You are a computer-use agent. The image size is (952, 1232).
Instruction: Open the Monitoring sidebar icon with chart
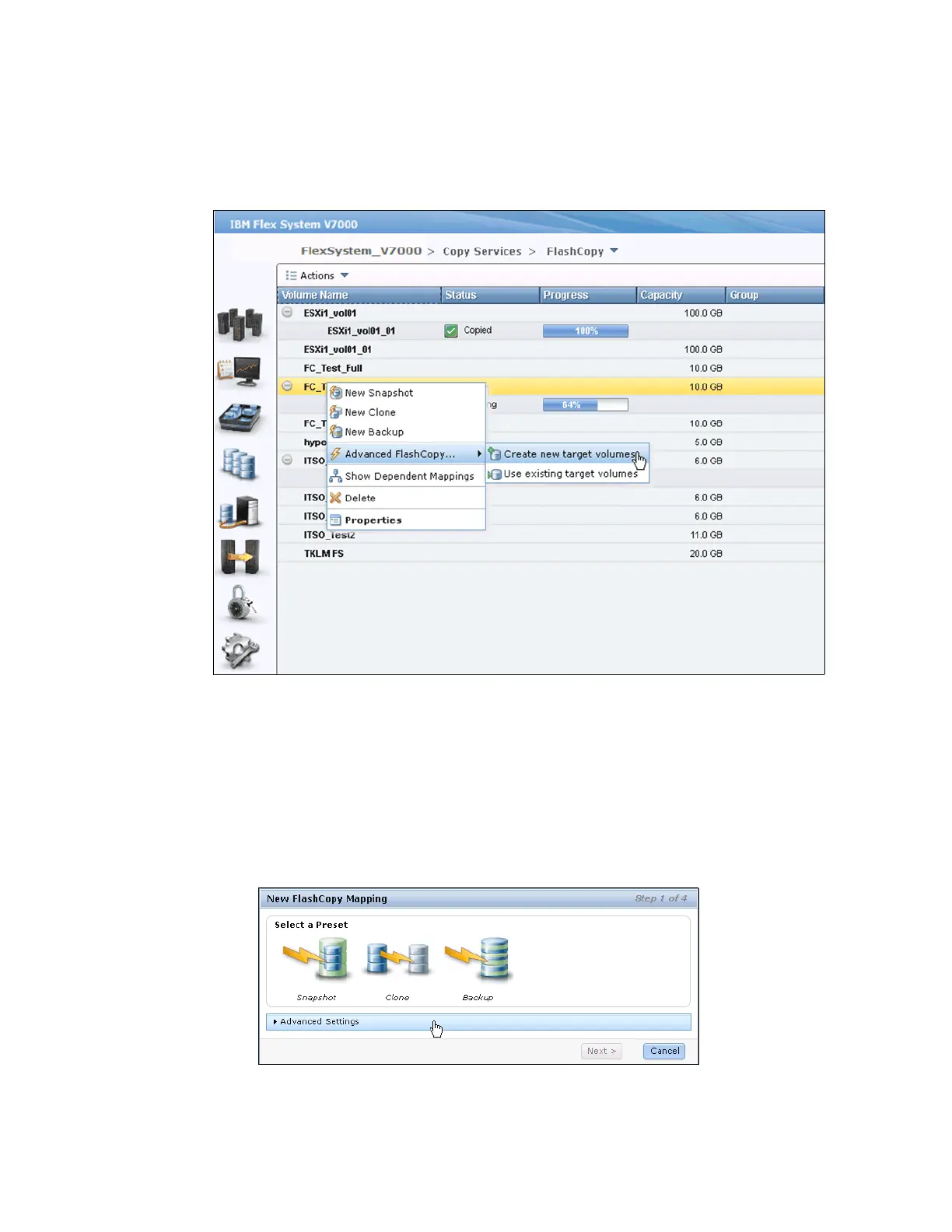click(x=240, y=372)
